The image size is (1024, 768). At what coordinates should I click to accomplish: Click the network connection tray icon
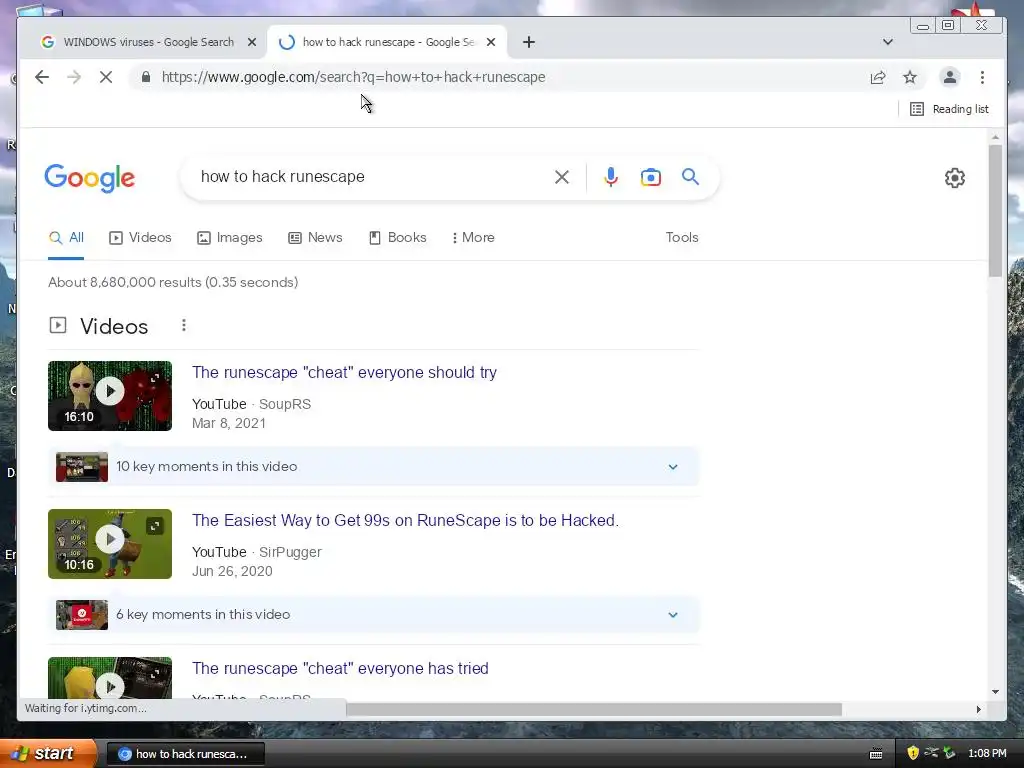tap(931, 753)
